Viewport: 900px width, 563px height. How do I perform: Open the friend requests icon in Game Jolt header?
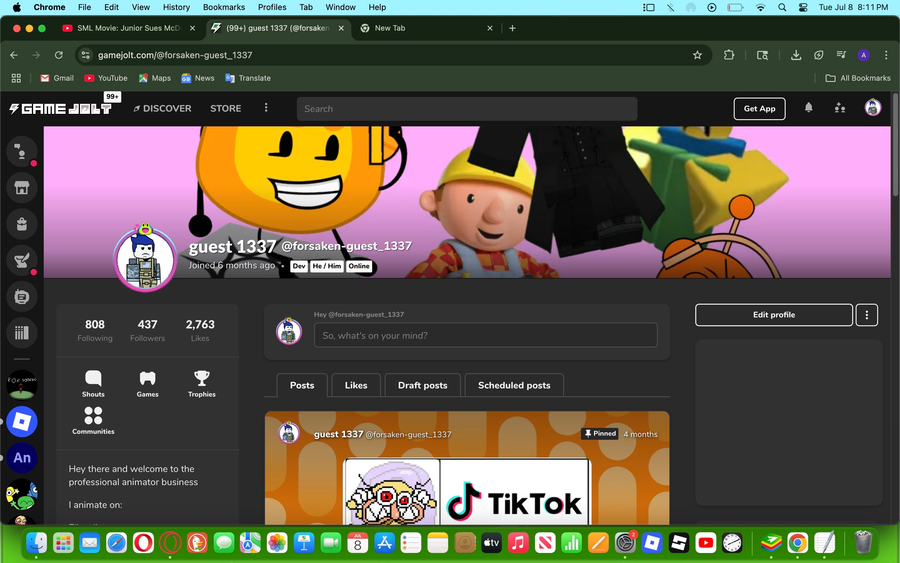pyautogui.click(x=840, y=108)
